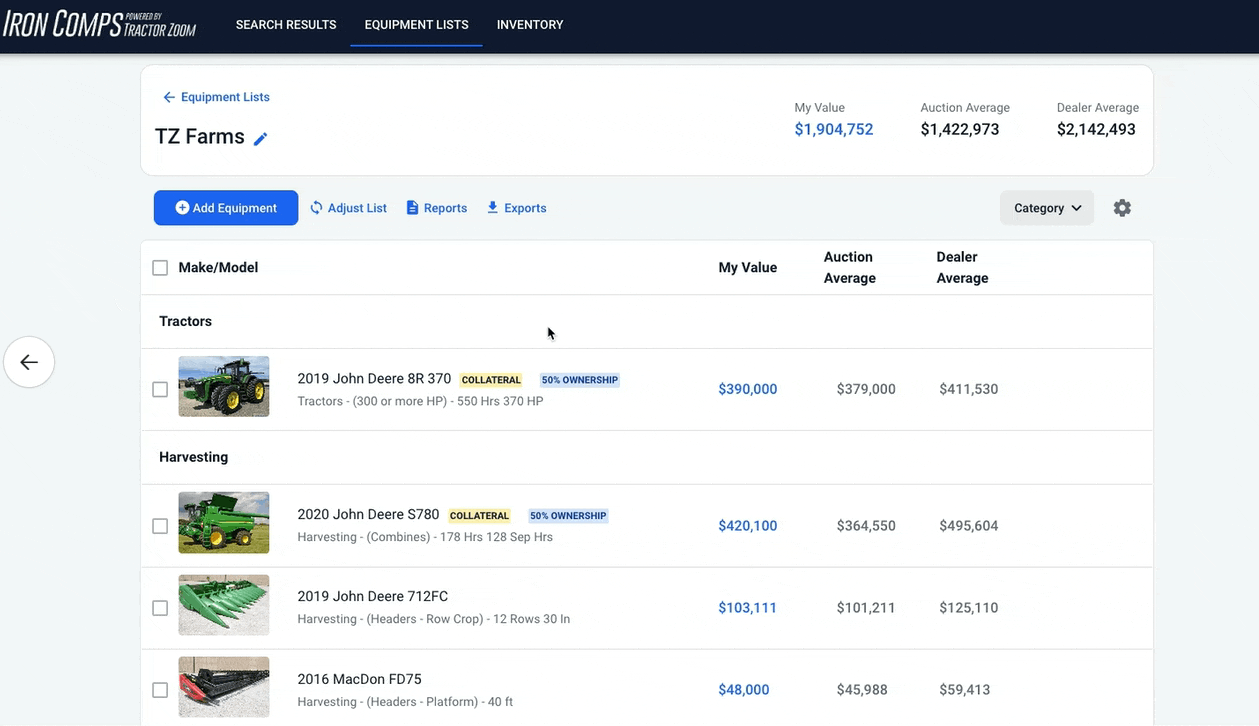Click the COLLATERAL tag on 8R 370
Screen dimensions: 1259x726
(491, 380)
